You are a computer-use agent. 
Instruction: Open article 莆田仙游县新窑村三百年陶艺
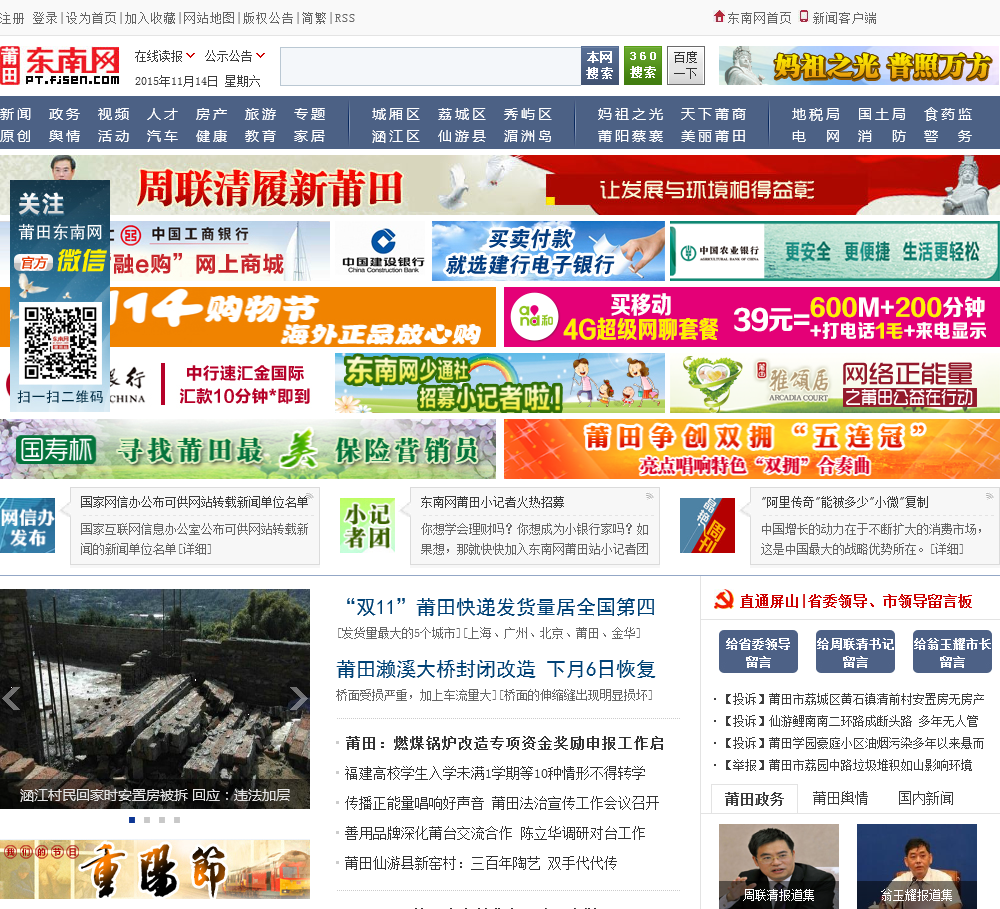coord(481,863)
